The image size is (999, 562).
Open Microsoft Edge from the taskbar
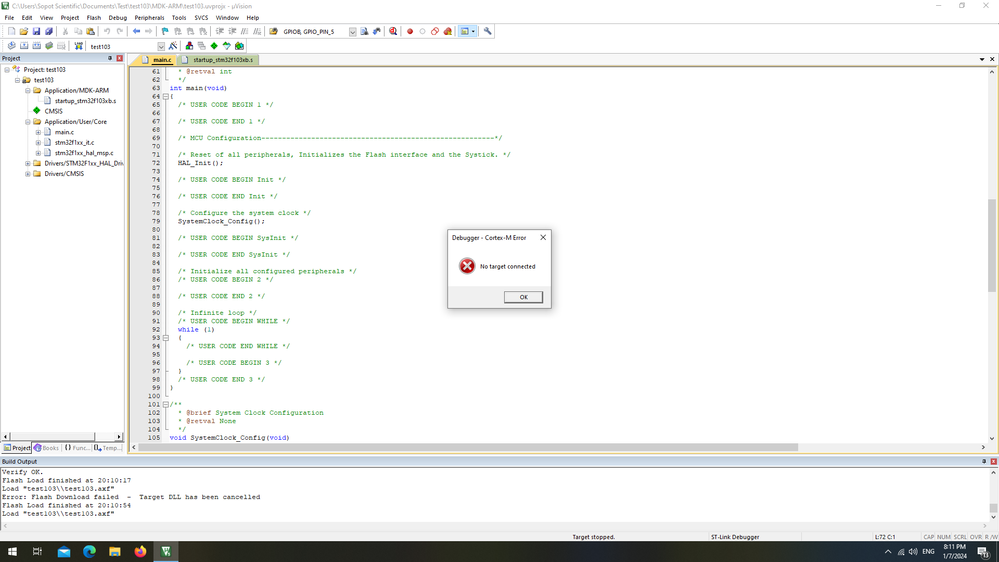click(89, 551)
